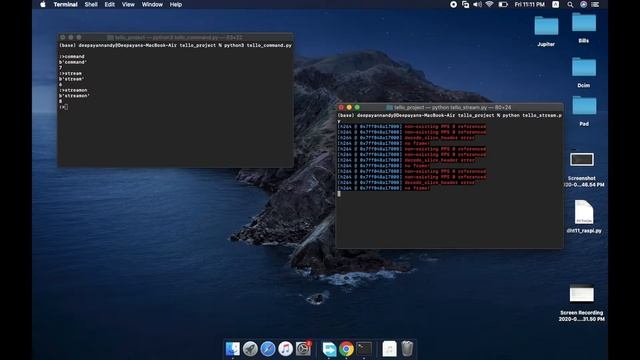Image resolution: width=640 pixels, height=360 pixels.
Task: Select the Screen Recording file thumbnail on desktop
Action: pos(582,293)
